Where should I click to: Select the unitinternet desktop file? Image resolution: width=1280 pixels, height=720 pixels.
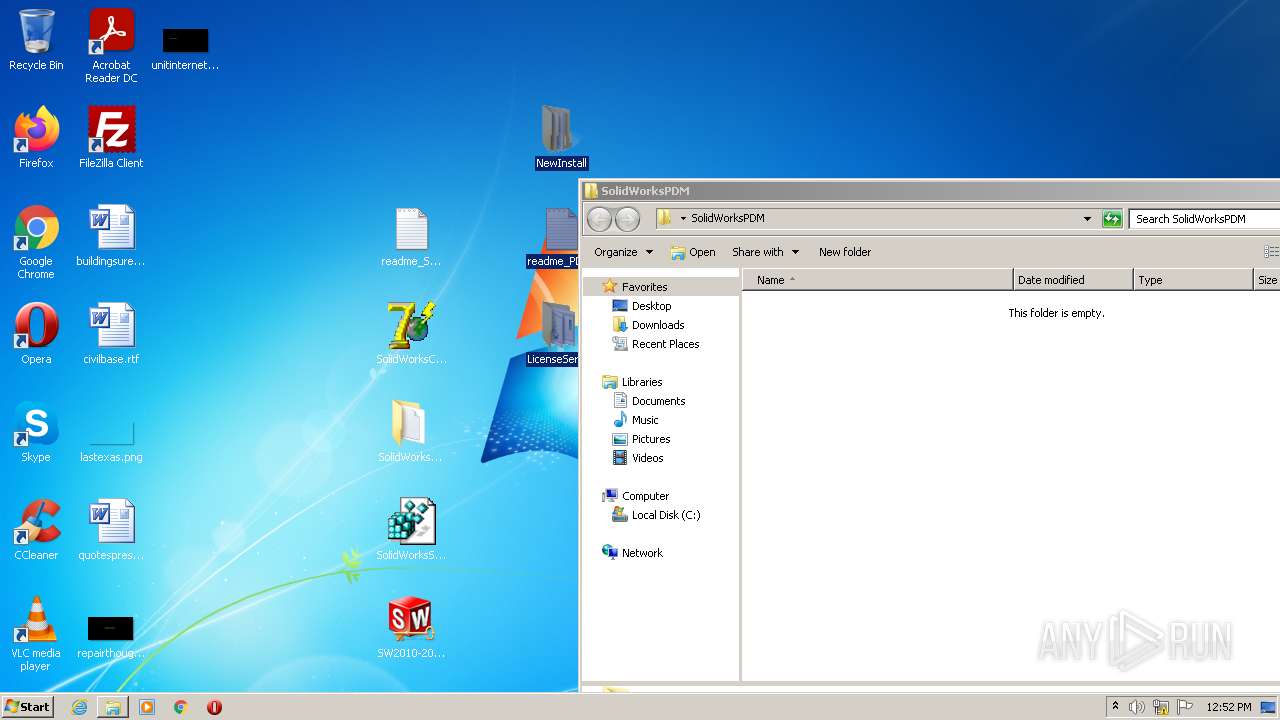[185, 50]
